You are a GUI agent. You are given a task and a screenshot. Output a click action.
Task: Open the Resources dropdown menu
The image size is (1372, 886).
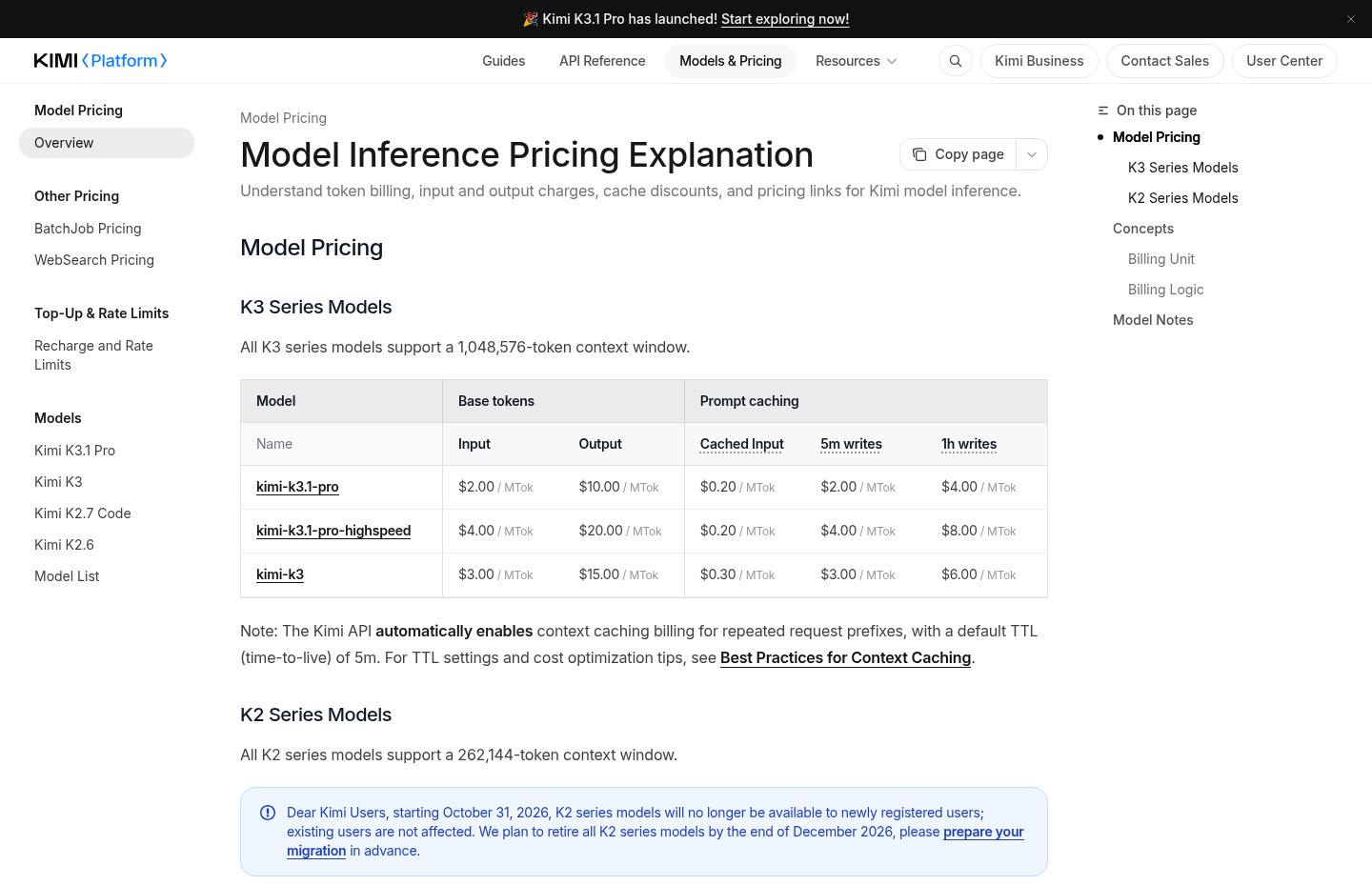(857, 61)
